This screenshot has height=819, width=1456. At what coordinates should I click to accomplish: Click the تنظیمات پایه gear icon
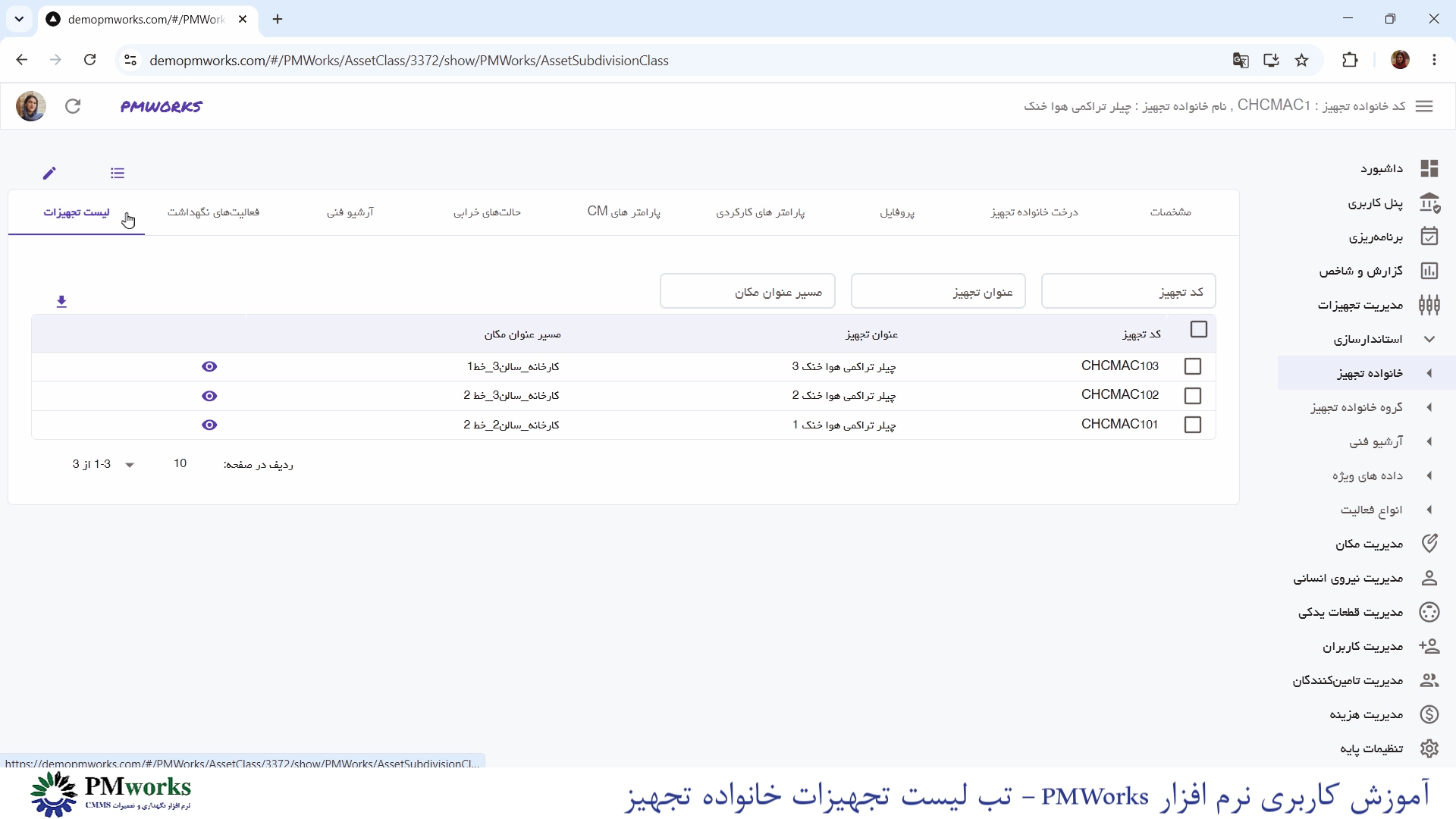click(1429, 748)
